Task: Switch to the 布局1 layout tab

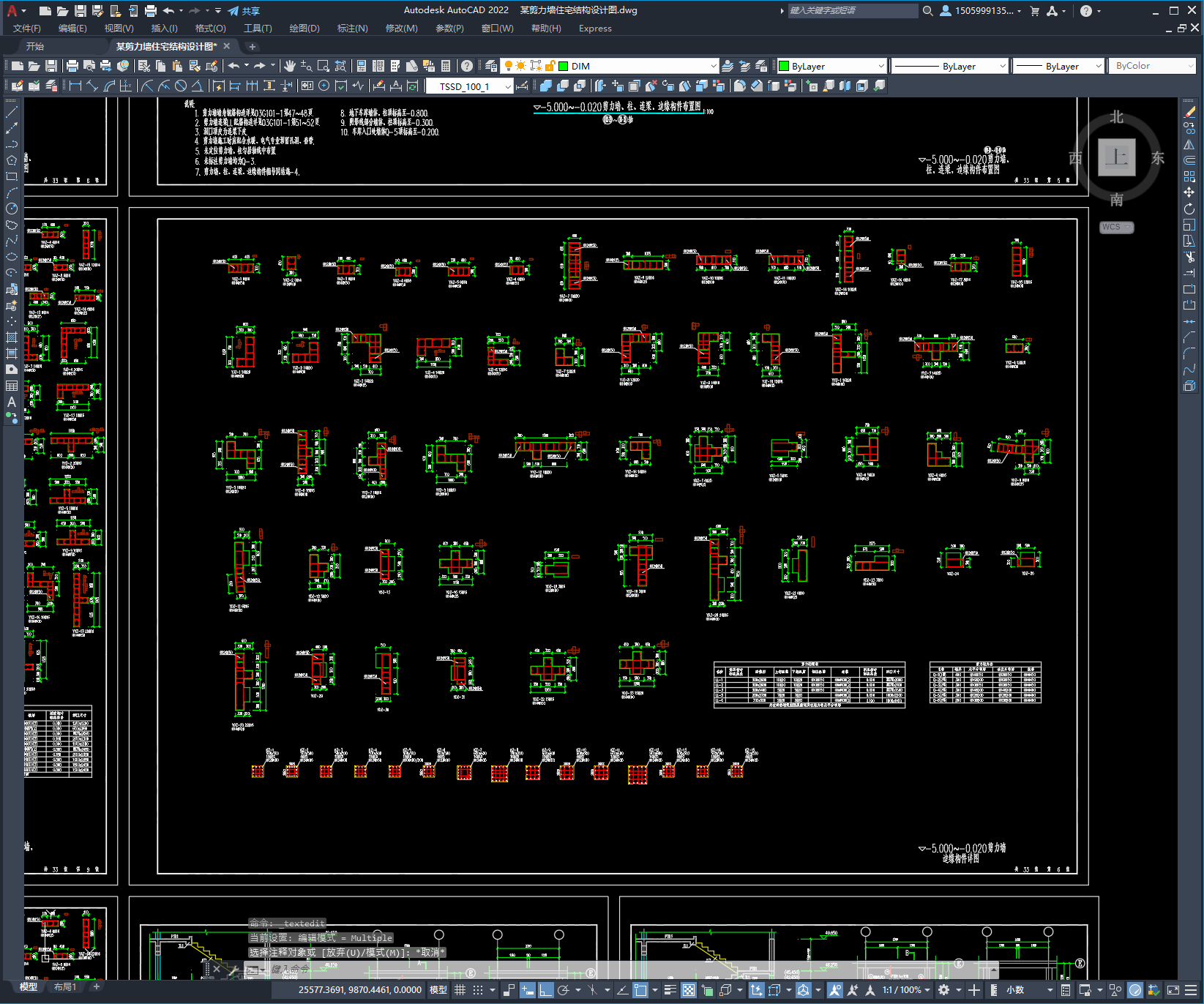Action: pyautogui.click(x=65, y=986)
